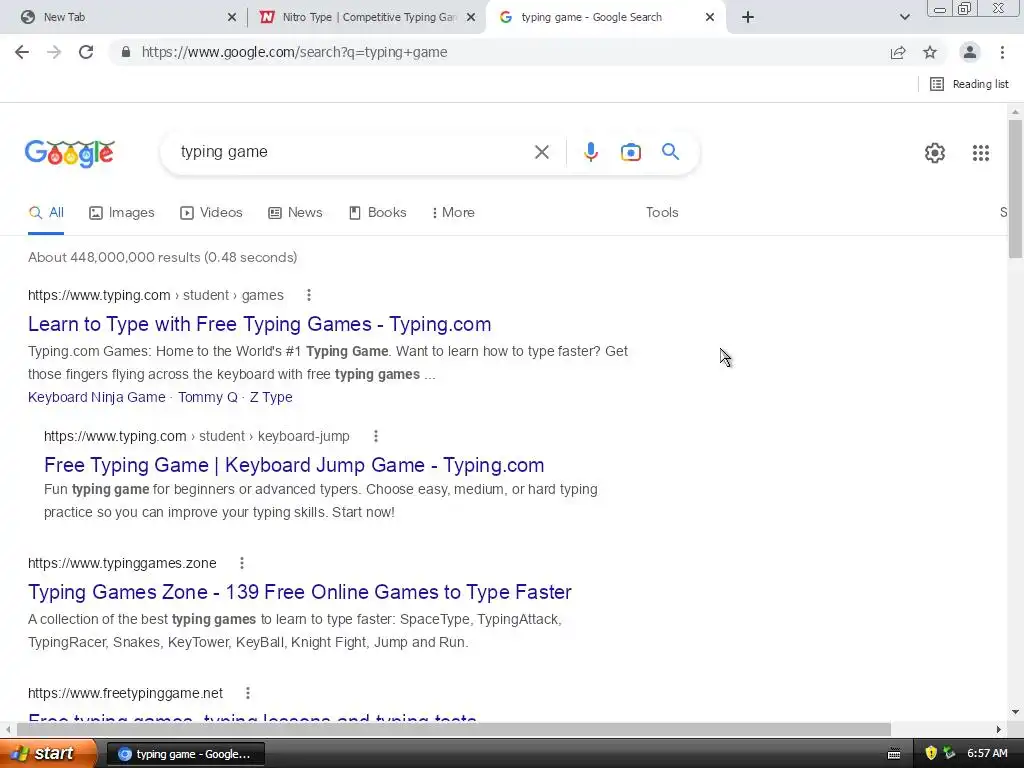Submit search with the magnifier icon
1024x768 pixels.
point(670,152)
